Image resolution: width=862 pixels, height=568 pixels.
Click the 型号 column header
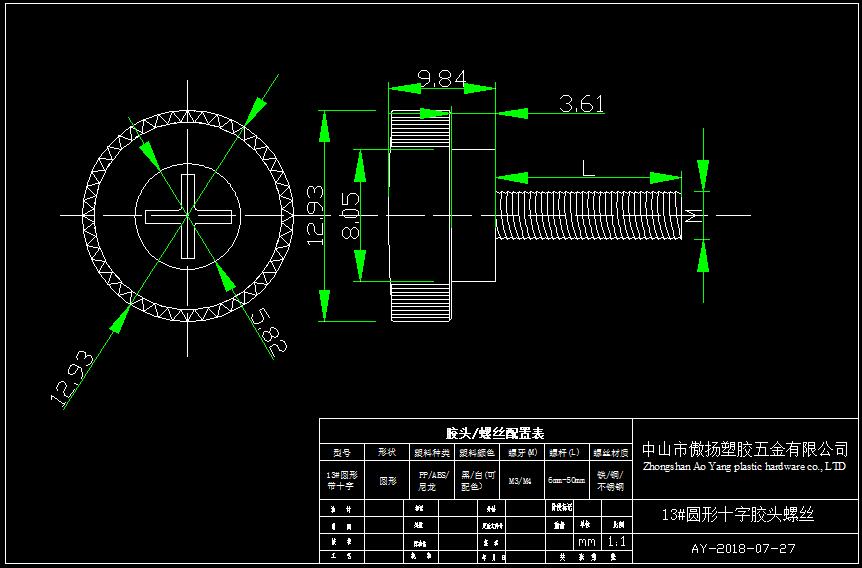coord(341,453)
